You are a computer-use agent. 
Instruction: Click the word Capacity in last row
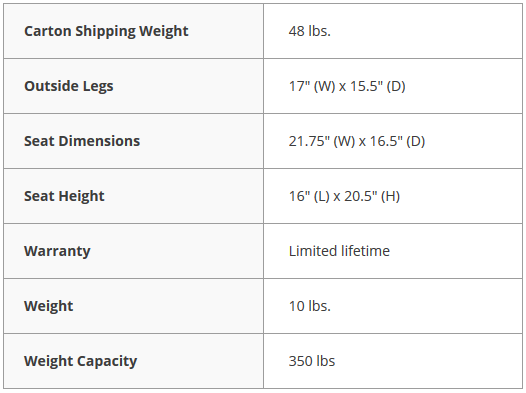(107, 361)
